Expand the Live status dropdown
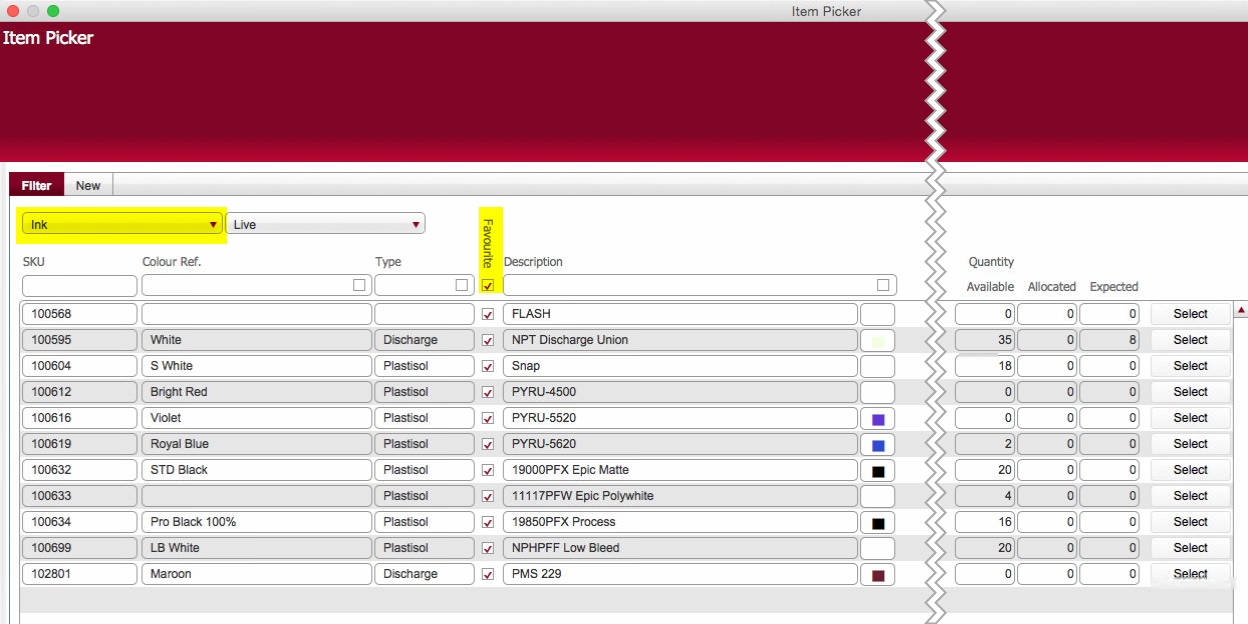 click(x=325, y=224)
